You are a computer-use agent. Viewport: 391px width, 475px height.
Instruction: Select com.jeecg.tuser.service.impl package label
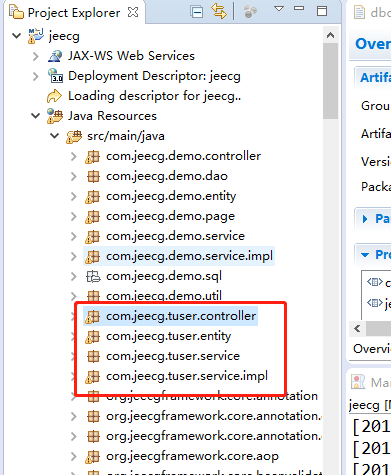coord(187,376)
